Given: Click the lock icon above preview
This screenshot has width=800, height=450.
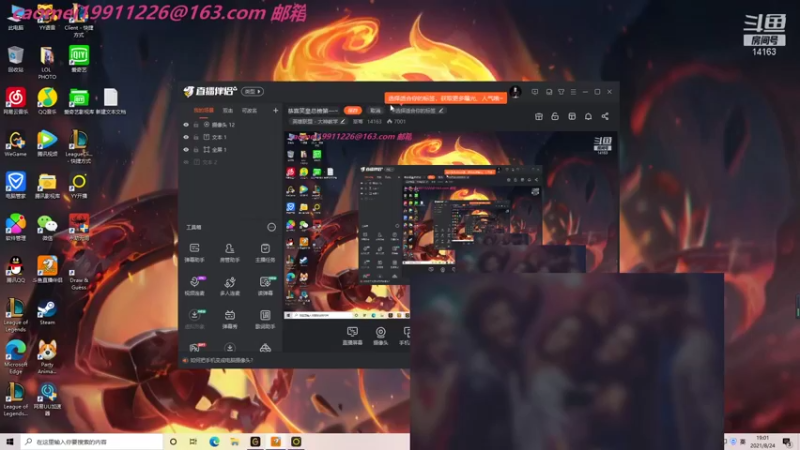Looking at the screenshot, I should coord(555,116).
